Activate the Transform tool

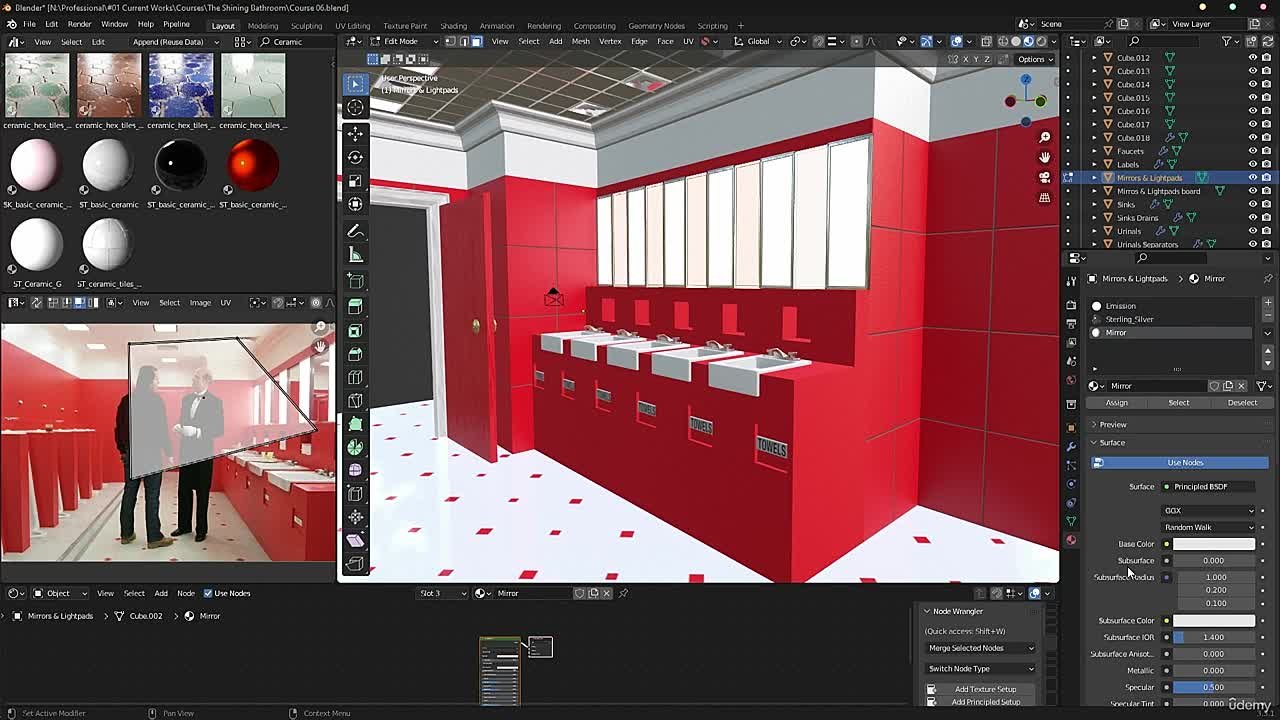tap(355, 204)
